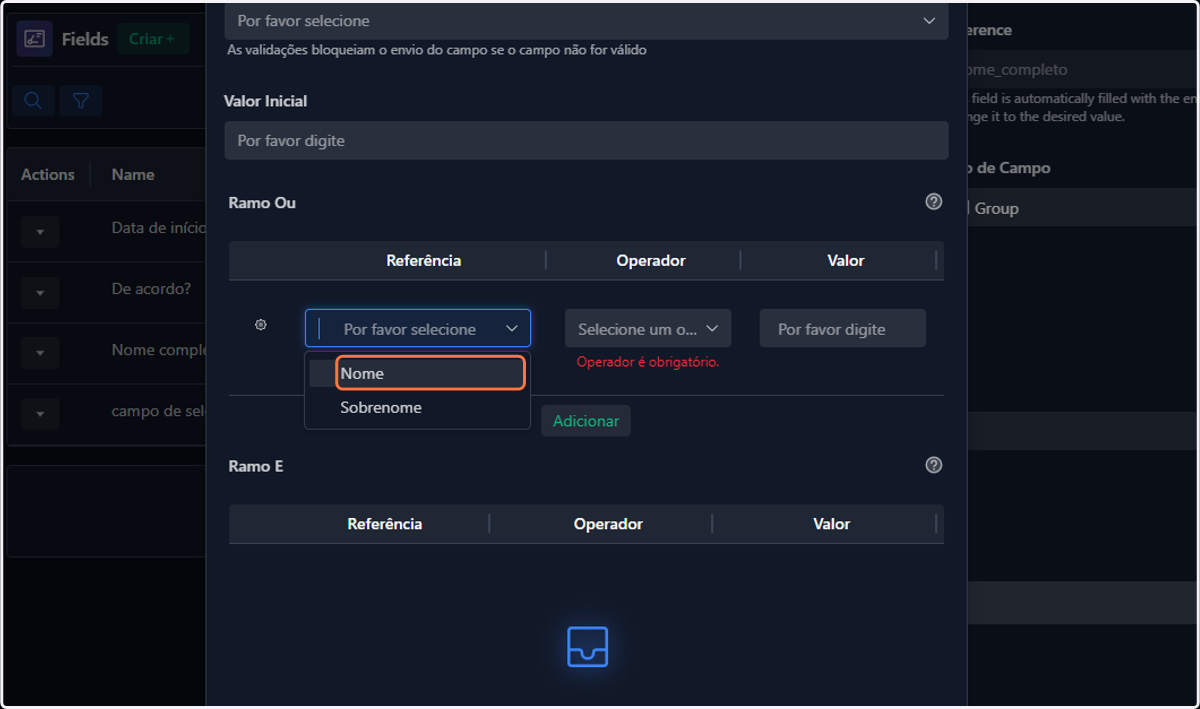The height and width of the screenshot is (709, 1200).
Task: Open the search magnifier in Fields
Action: (x=33, y=100)
